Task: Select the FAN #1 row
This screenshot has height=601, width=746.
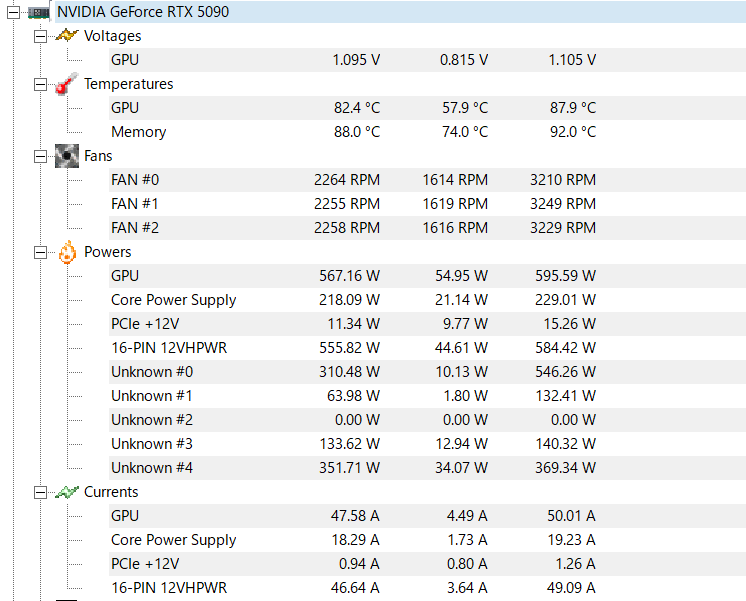Action: [x=427, y=204]
